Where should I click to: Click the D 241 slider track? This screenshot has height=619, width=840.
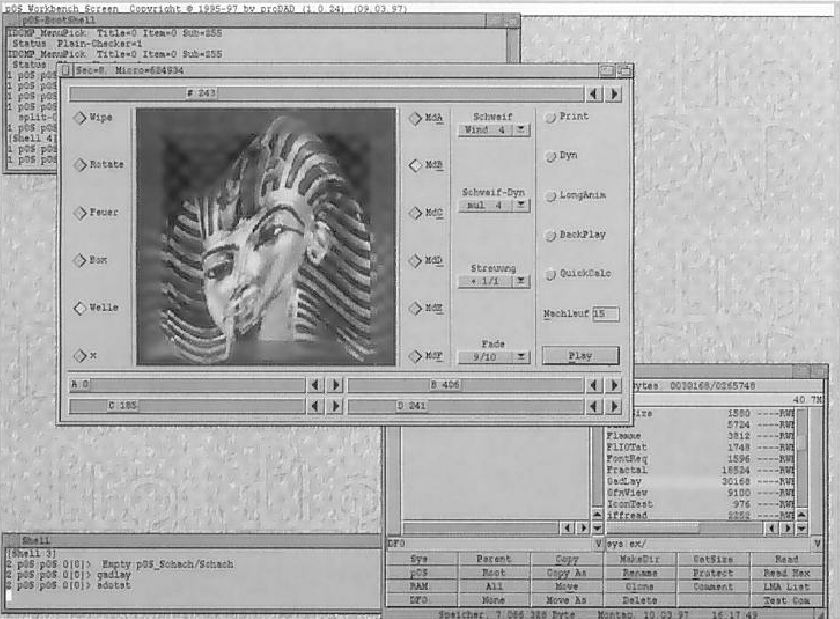click(x=466, y=406)
